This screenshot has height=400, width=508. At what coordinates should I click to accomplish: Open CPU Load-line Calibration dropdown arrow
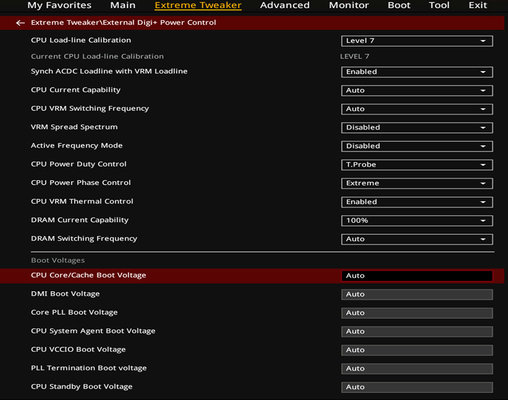pos(483,41)
